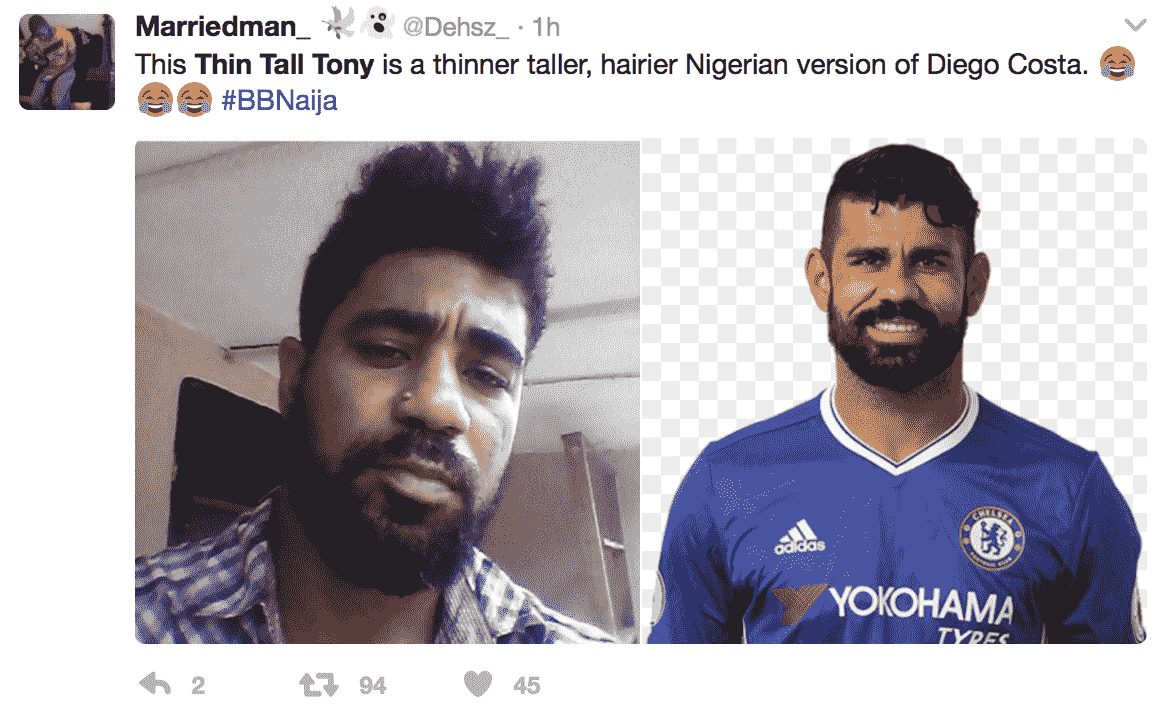This screenshot has width=1158, height=710.
Task: Expand the tweet options chevron menu
Action: 1134,24
